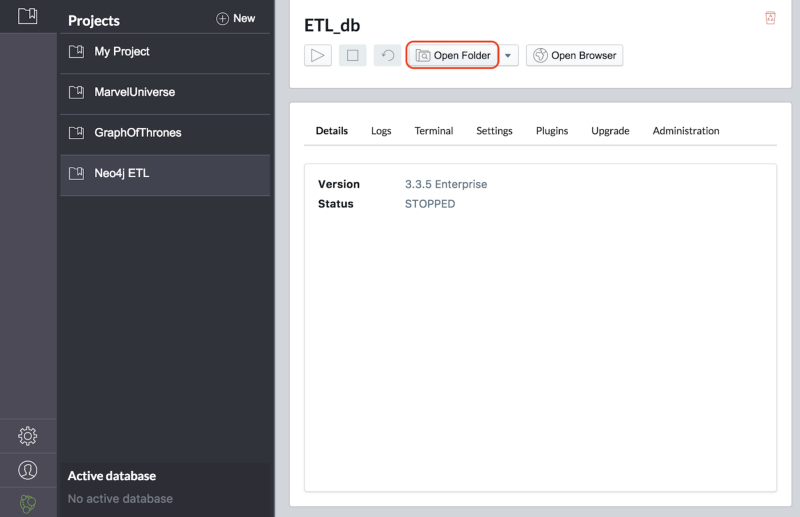Stop the database with the square button
800x517 pixels.
(x=353, y=55)
